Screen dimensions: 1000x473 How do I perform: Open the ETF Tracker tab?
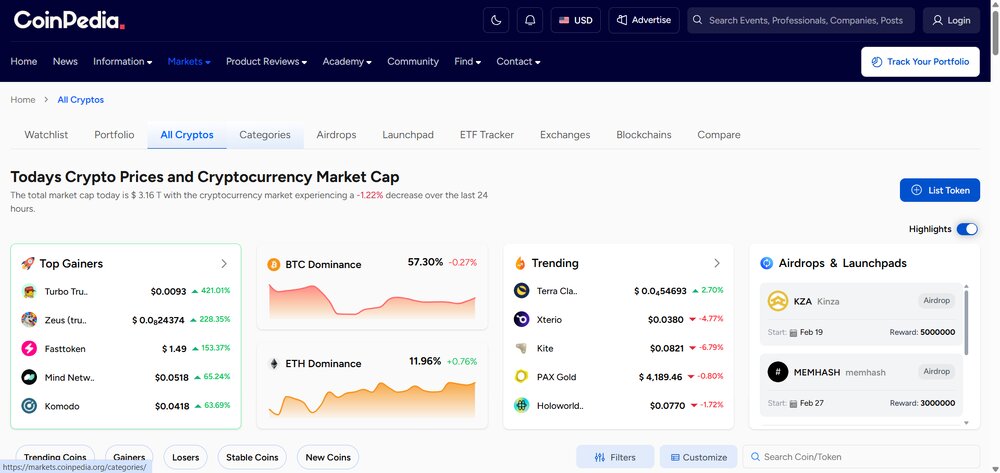pos(487,135)
